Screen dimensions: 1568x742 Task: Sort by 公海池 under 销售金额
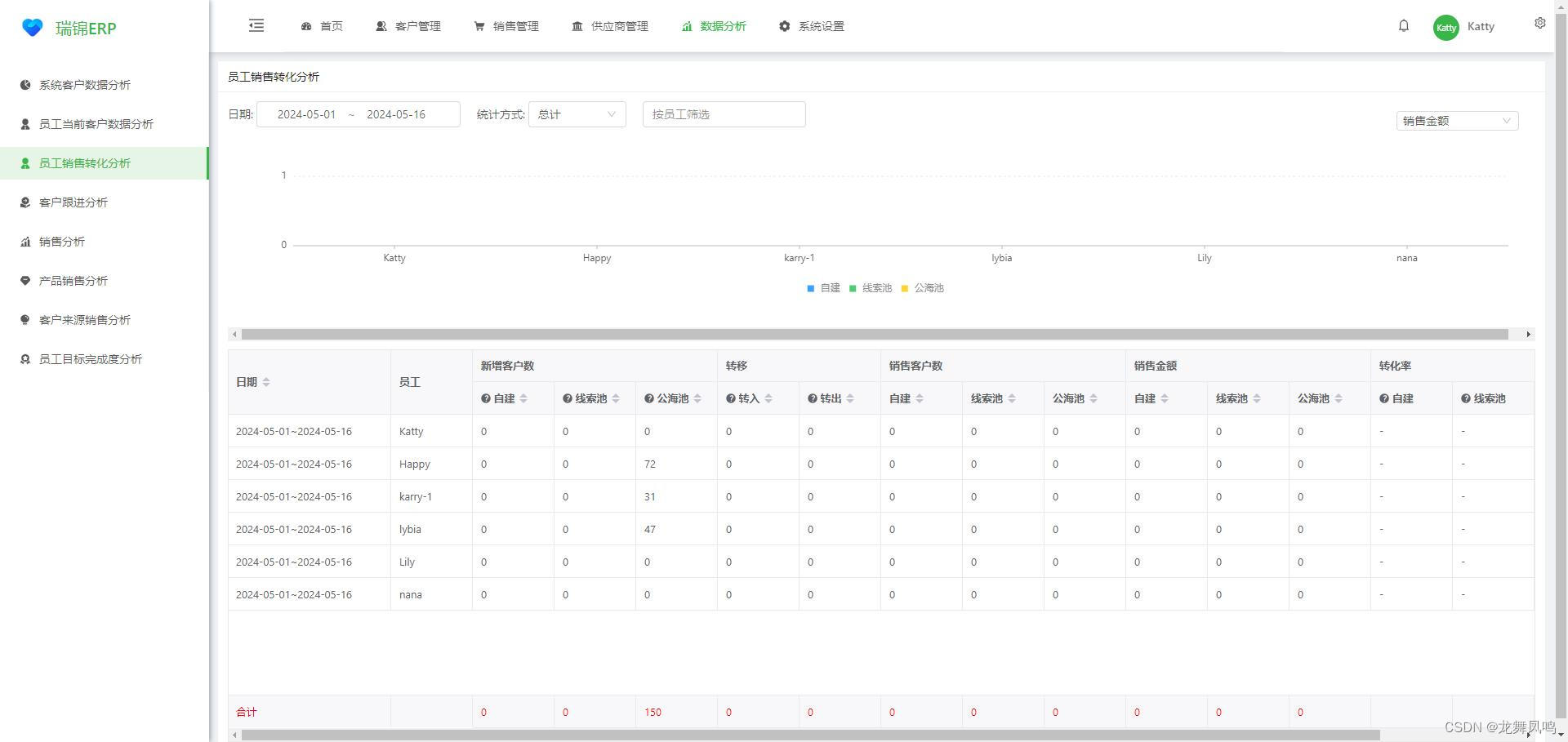[x=1339, y=398]
